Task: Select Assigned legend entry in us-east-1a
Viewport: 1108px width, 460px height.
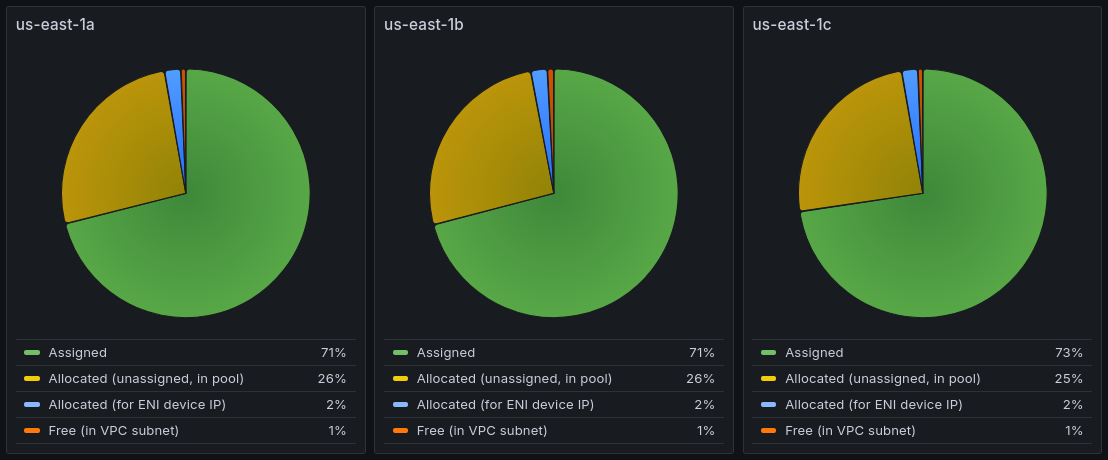Action: coord(78,353)
